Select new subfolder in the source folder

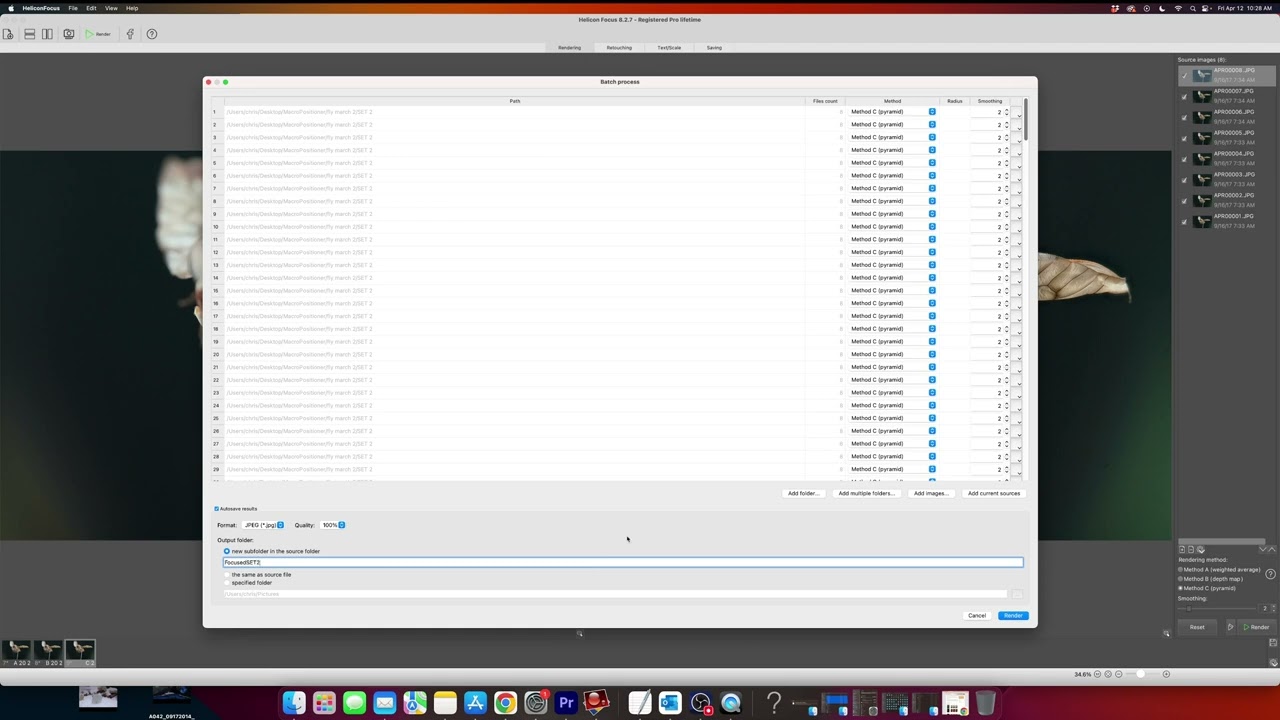[226, 551]
